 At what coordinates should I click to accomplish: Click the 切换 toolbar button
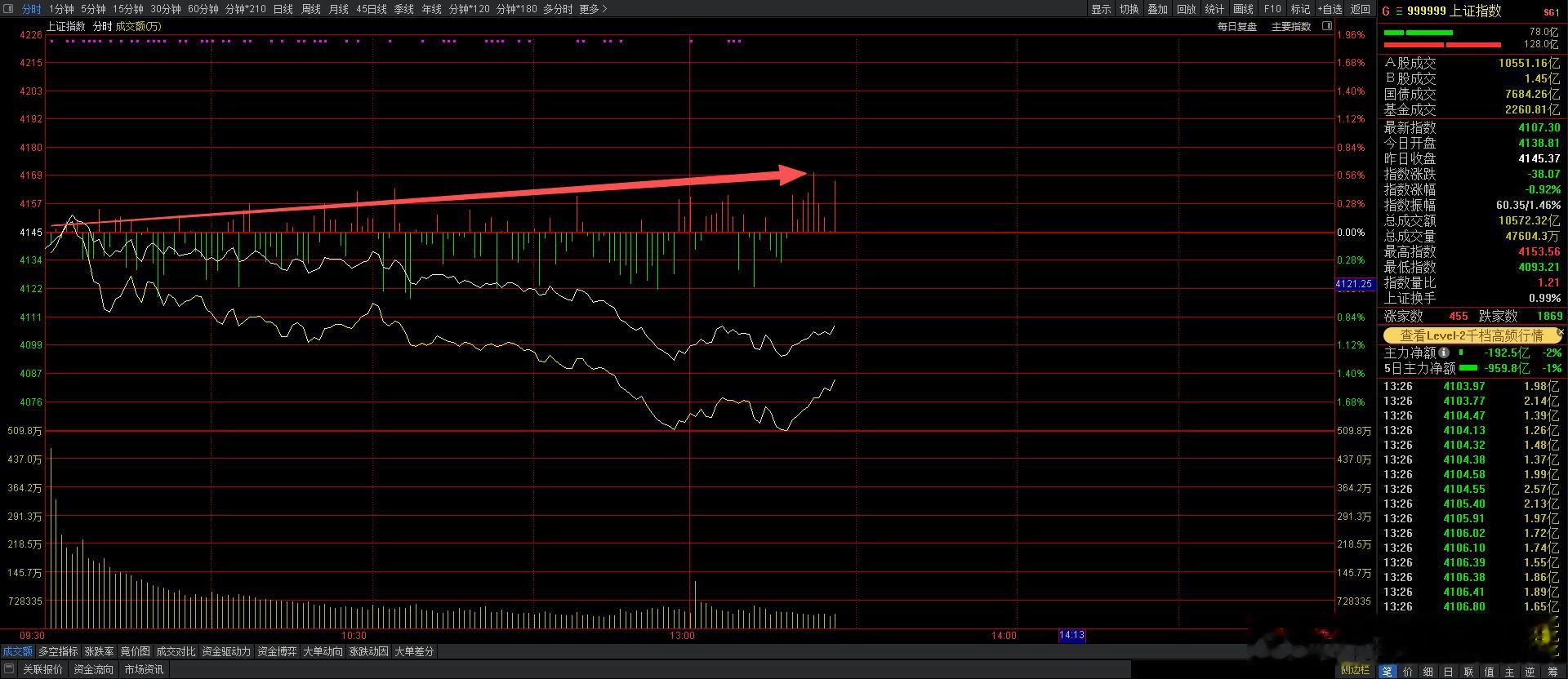coord(1129,9)
